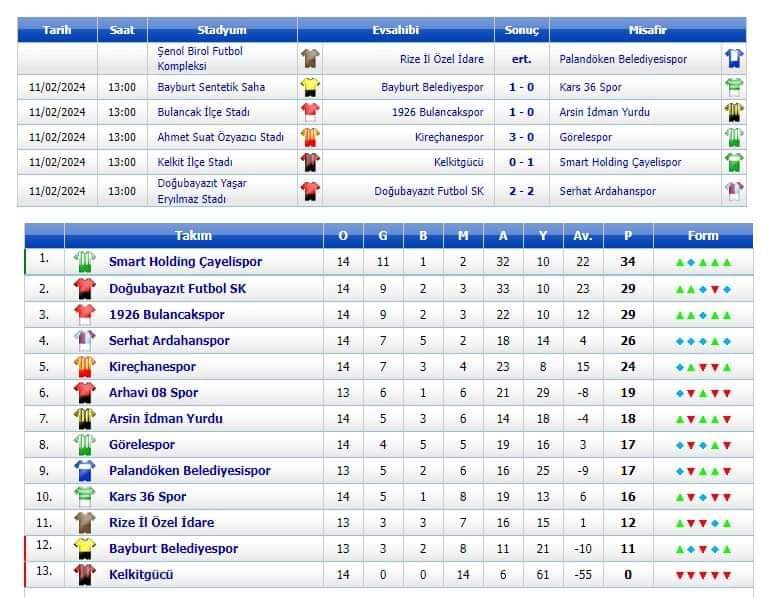This screenshot has height=598, width=772.
Task: Click the Arhavi 08 Spor jersey icon
Action: [x=84, y=392]
